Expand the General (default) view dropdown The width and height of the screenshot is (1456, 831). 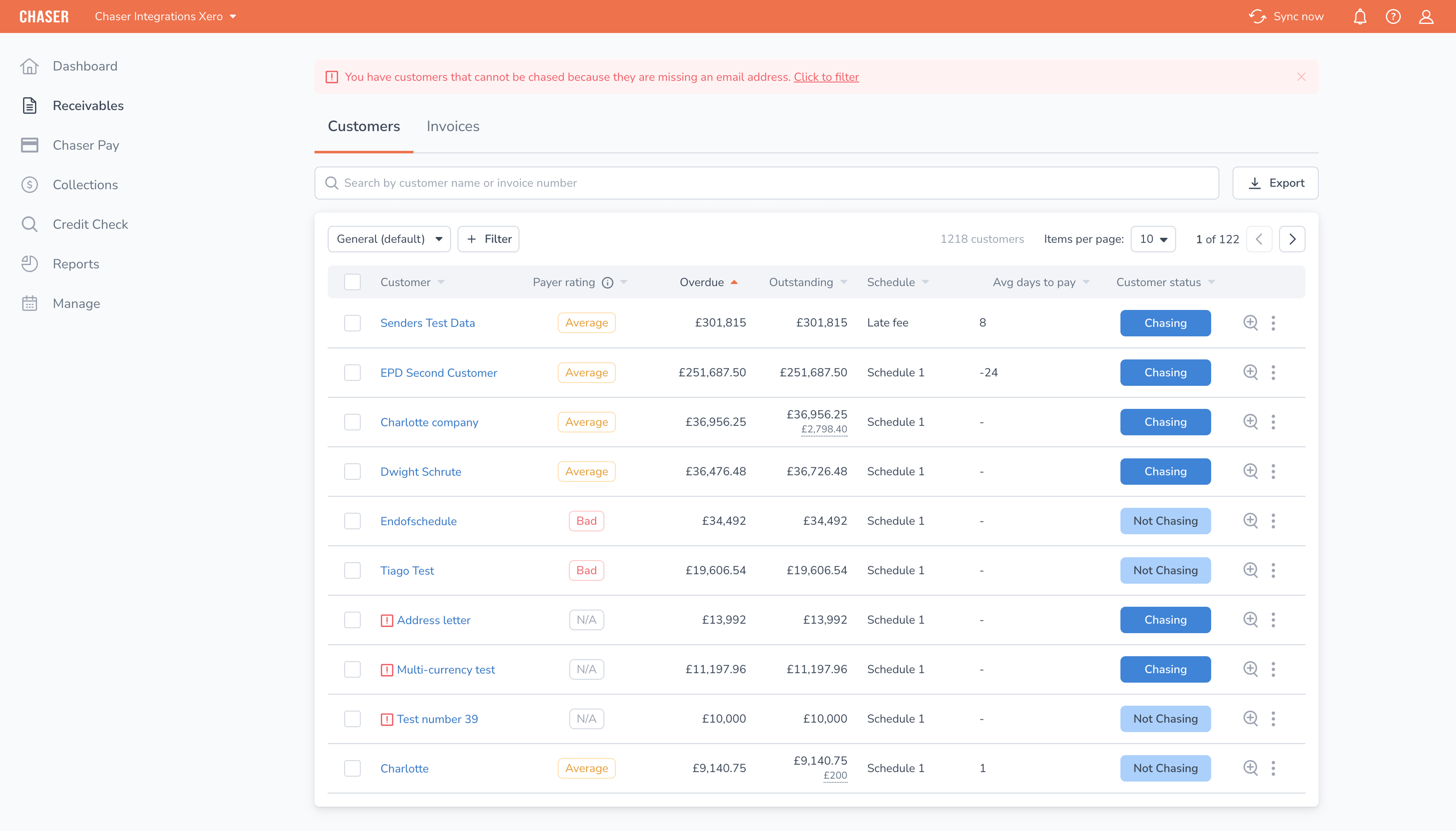(389, 239)
